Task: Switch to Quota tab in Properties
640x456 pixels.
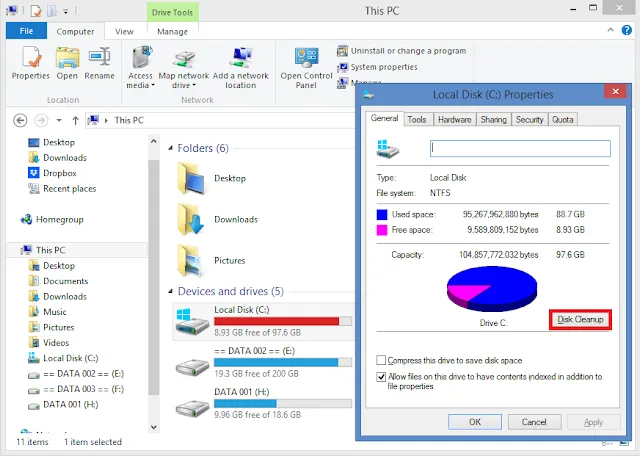Action: (x=563, y=120)
